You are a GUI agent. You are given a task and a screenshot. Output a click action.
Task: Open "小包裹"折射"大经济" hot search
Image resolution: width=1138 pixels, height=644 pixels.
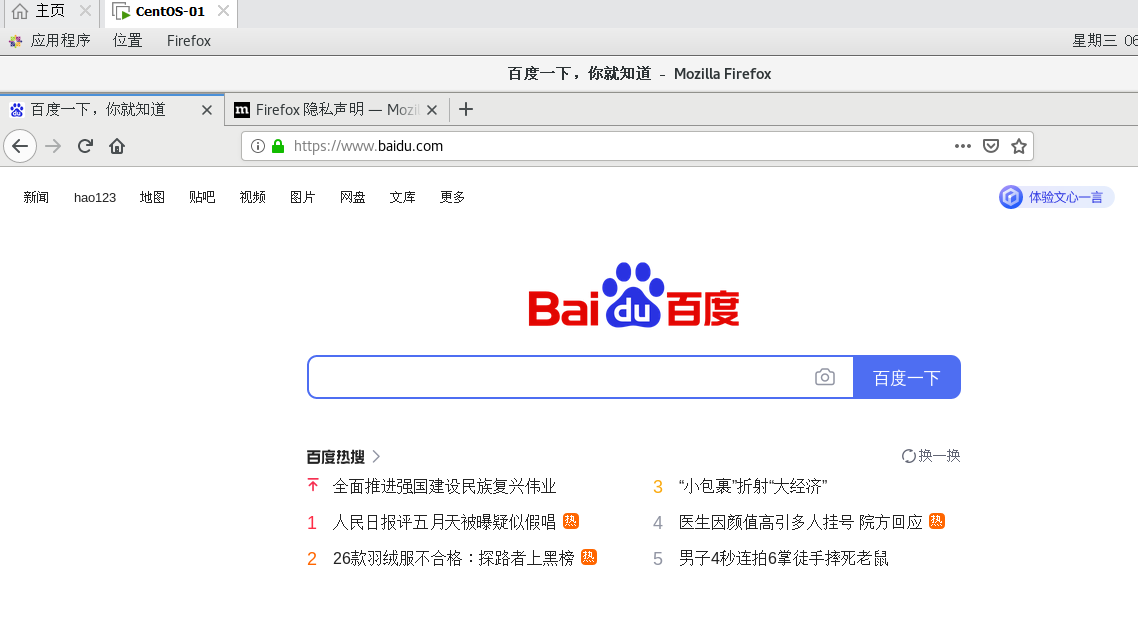pos(753,486)
